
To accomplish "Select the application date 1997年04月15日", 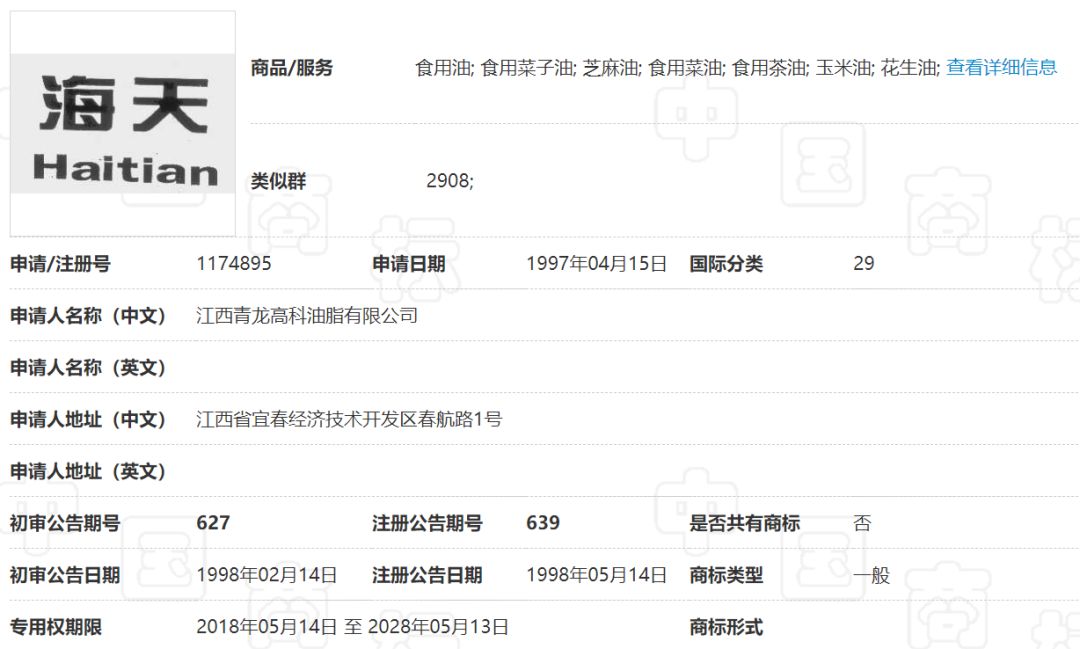I will tap(596, 263).
